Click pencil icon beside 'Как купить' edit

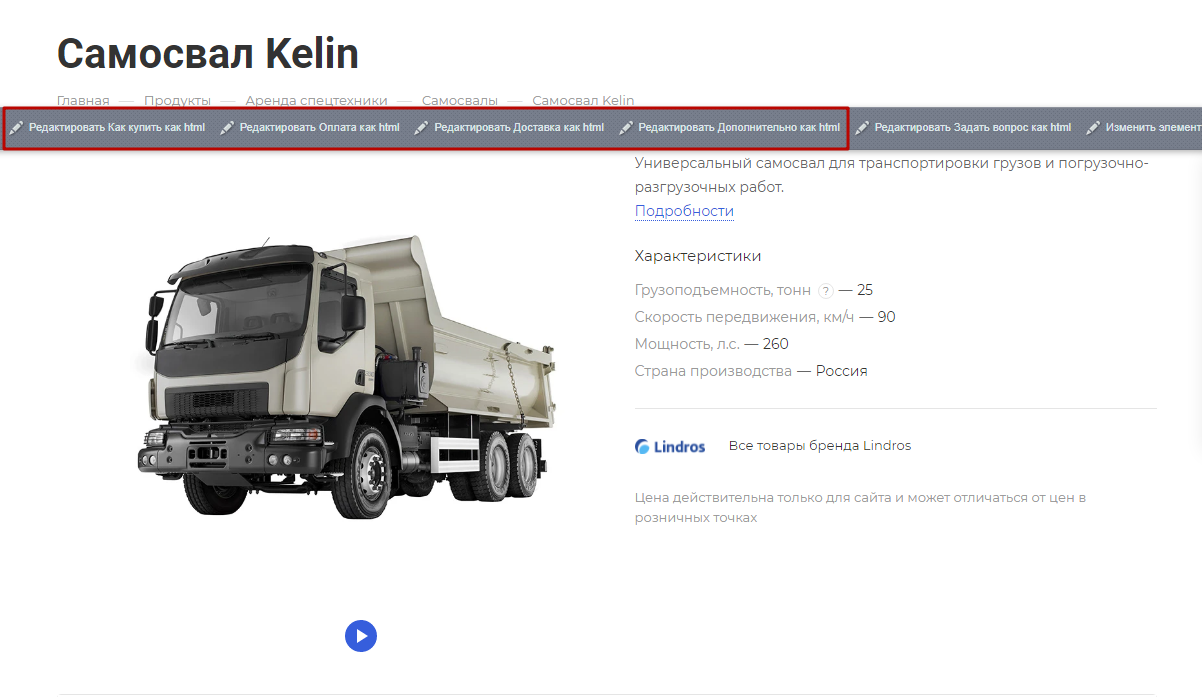coord(16,128)
